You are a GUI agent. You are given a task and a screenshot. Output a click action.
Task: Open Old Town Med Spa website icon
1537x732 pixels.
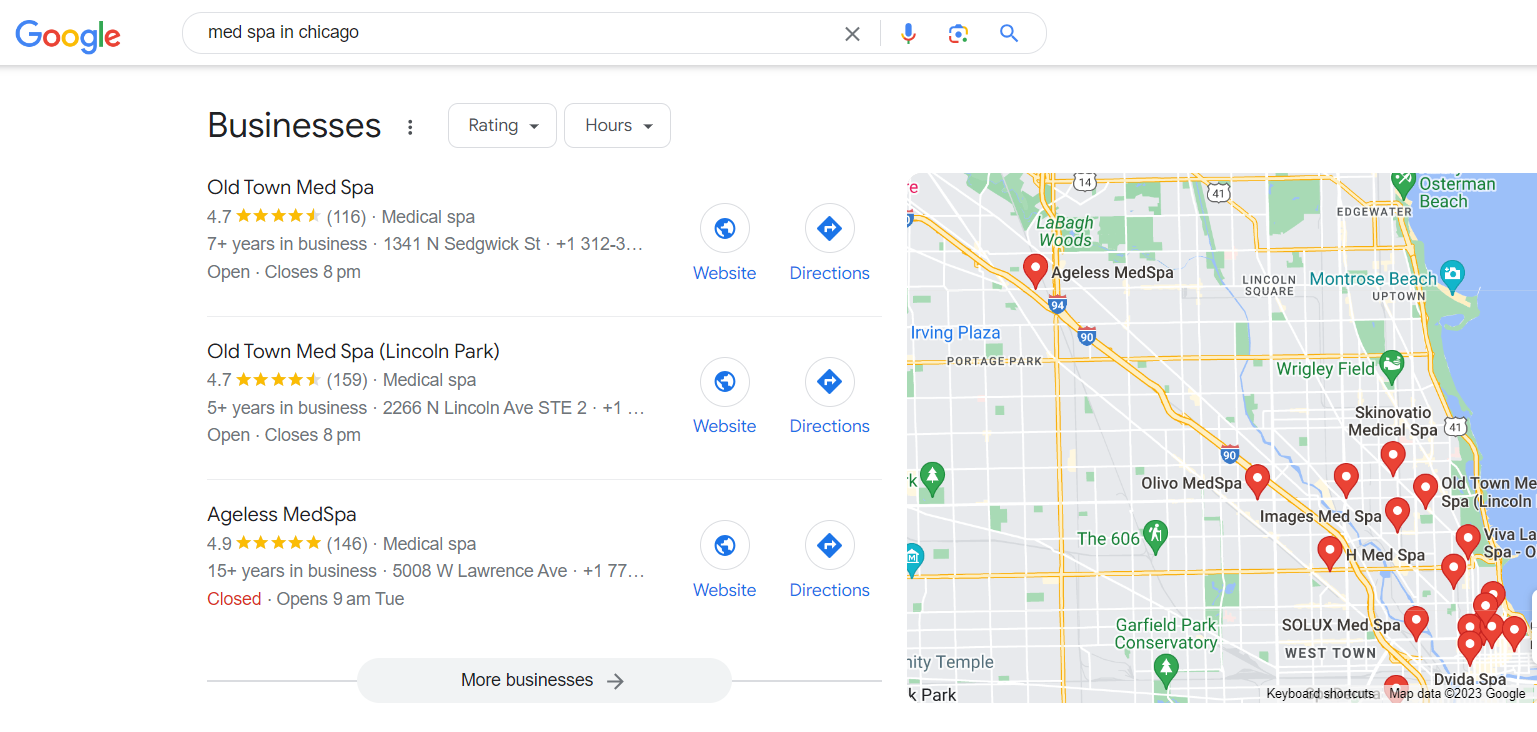[x=725, y=229]
